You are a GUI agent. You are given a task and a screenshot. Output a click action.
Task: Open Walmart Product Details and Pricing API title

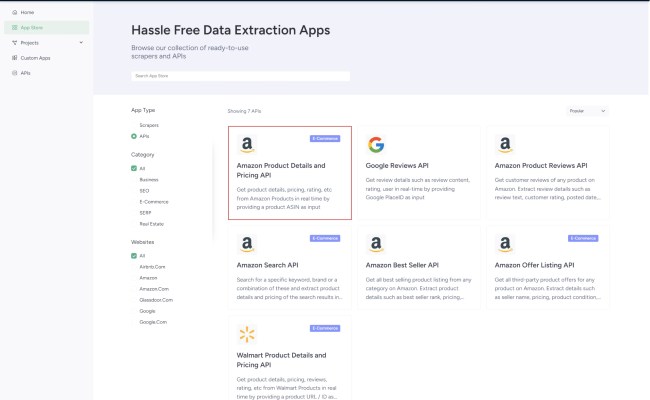click(281, 360)
